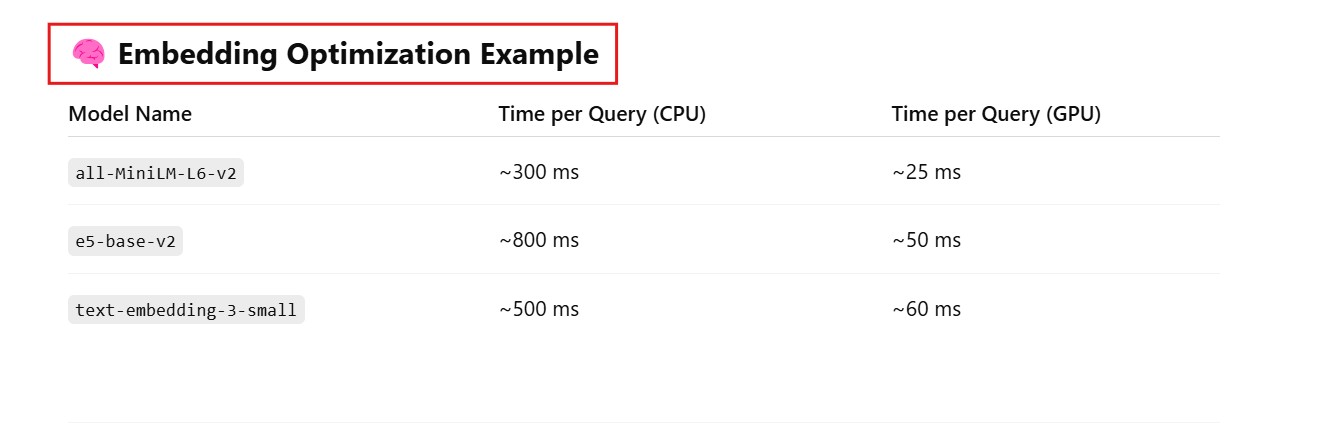
Task: Click the ~60 ms GPU time cell
Action: [x=926, y=309]
